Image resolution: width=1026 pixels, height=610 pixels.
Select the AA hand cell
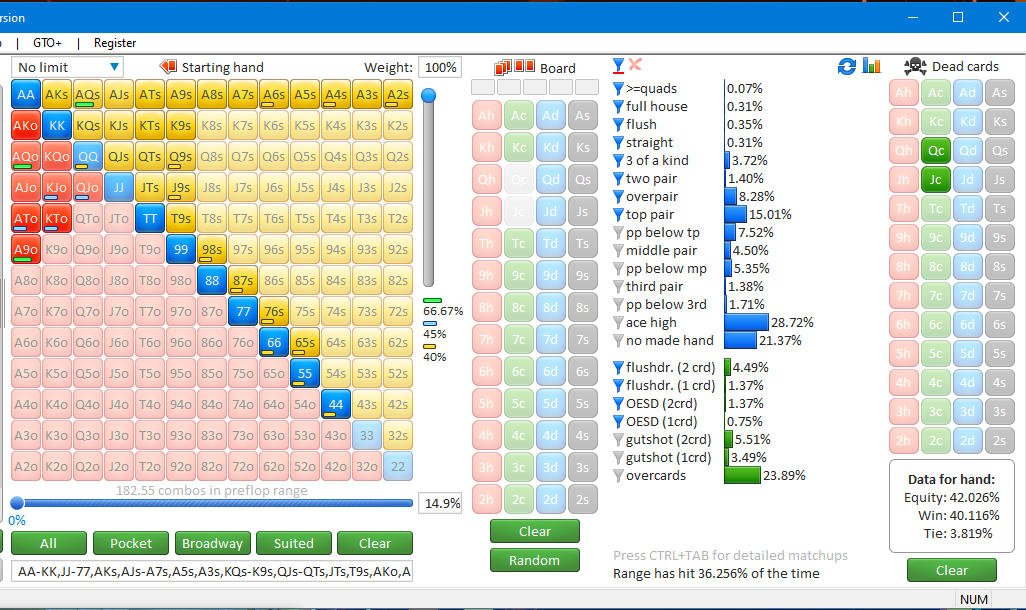point(26,94)
